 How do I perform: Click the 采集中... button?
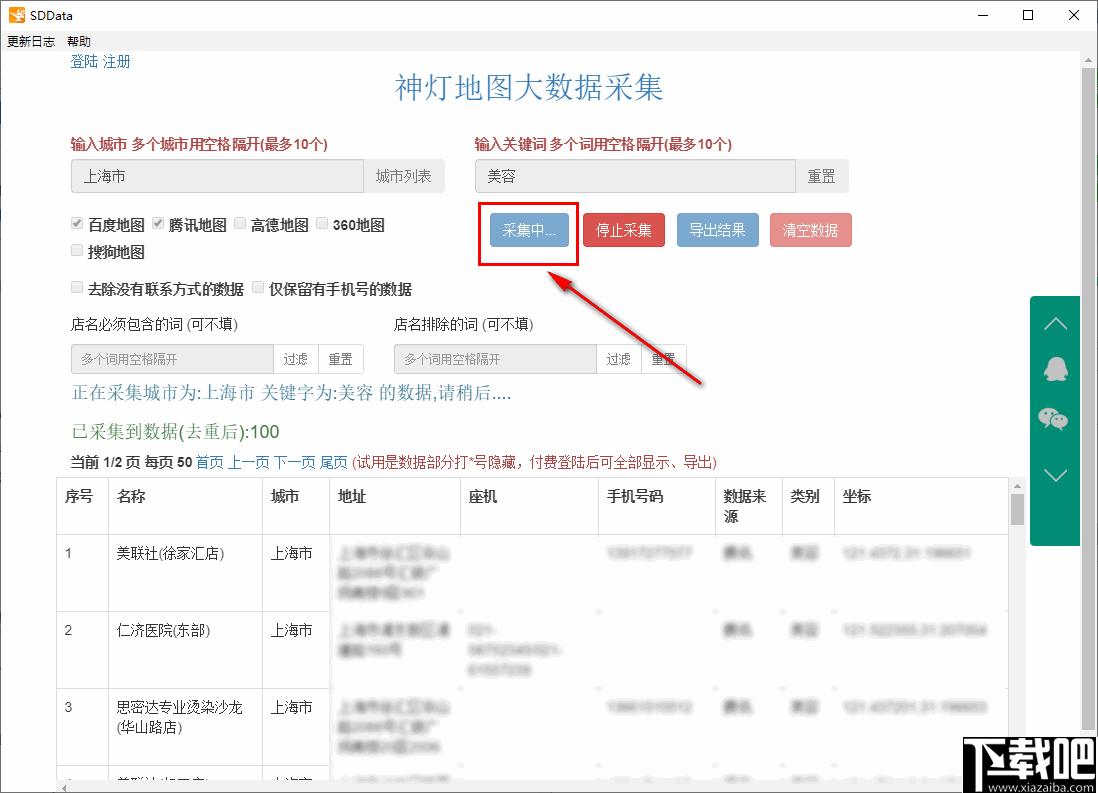pyautogui.click(x=529, y=230)
